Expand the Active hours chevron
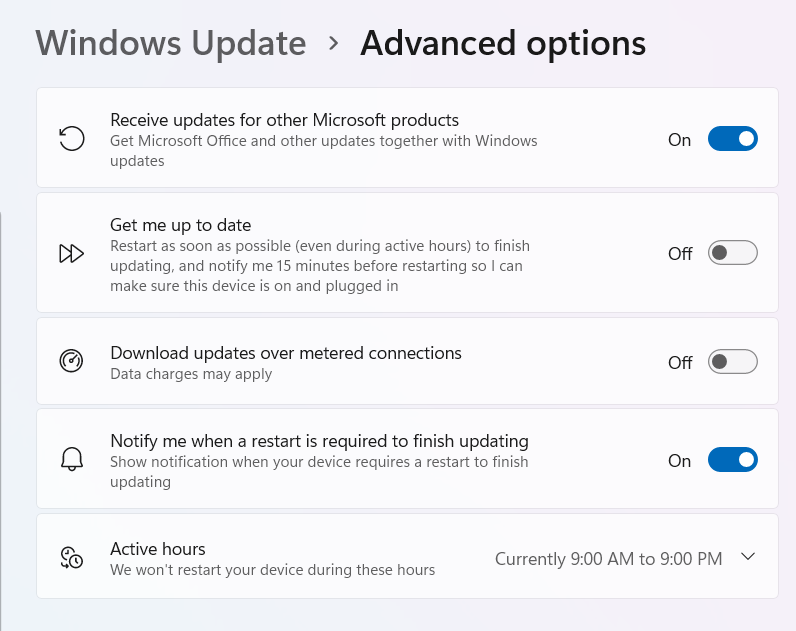Screen dimensions: 796x631 click(748, 556)
